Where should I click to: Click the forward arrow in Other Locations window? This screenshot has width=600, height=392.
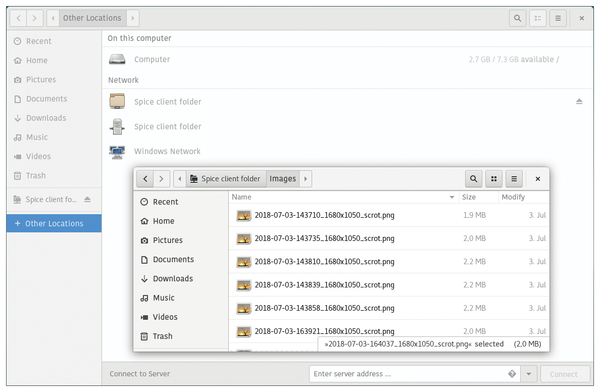[34, 18]
